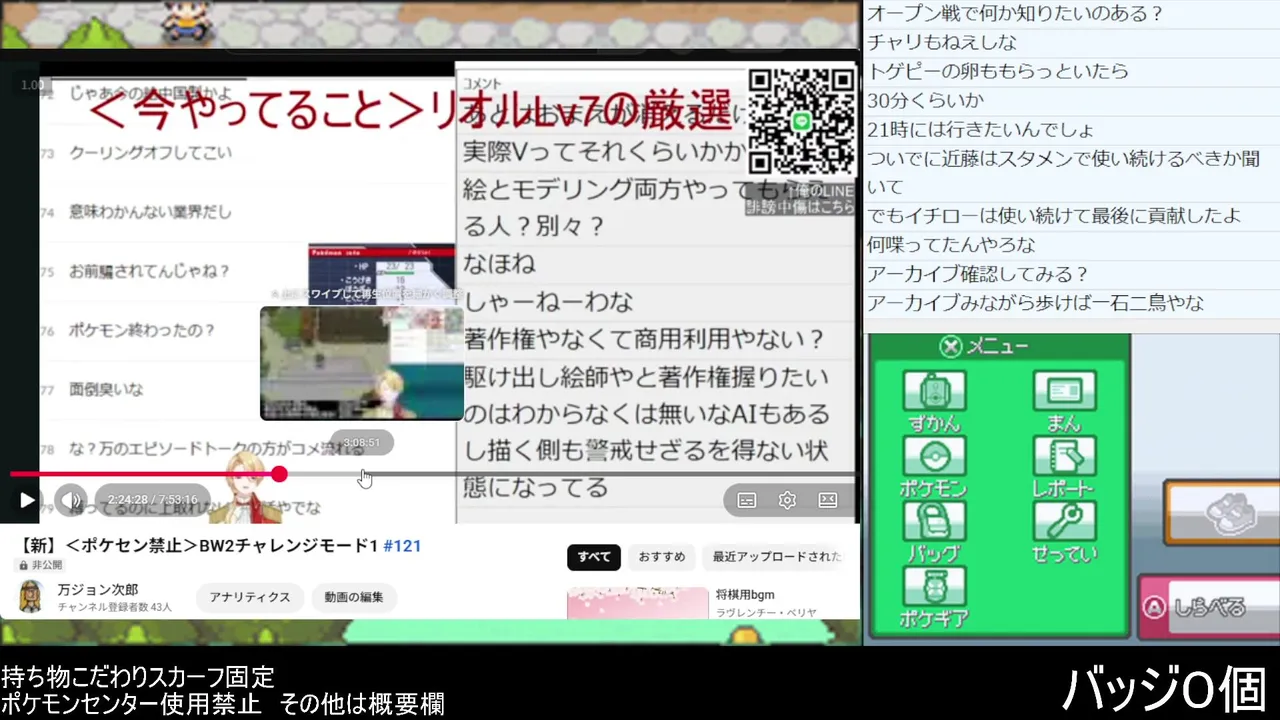This screenshot has height=720, width=1280.
Task: Open the ポケモン party menu icon
Action: point(934,467)
